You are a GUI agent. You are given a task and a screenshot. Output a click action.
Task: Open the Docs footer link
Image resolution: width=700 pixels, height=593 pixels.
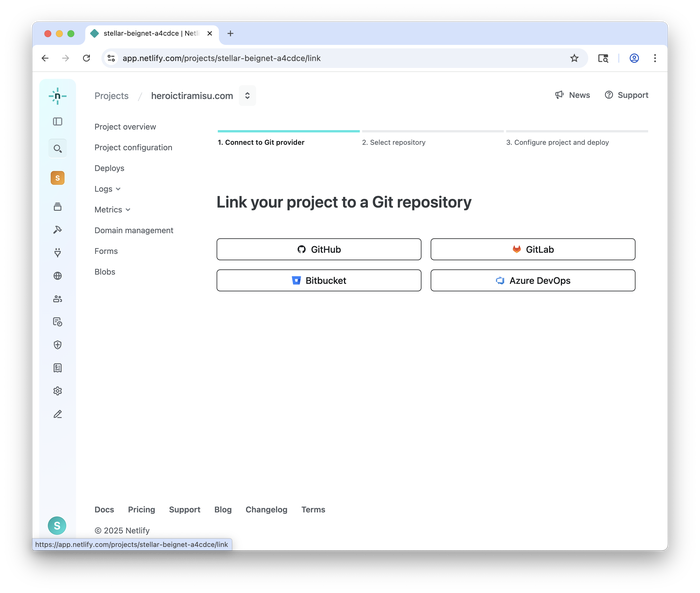pyautogui.click(x=104, y=509)
